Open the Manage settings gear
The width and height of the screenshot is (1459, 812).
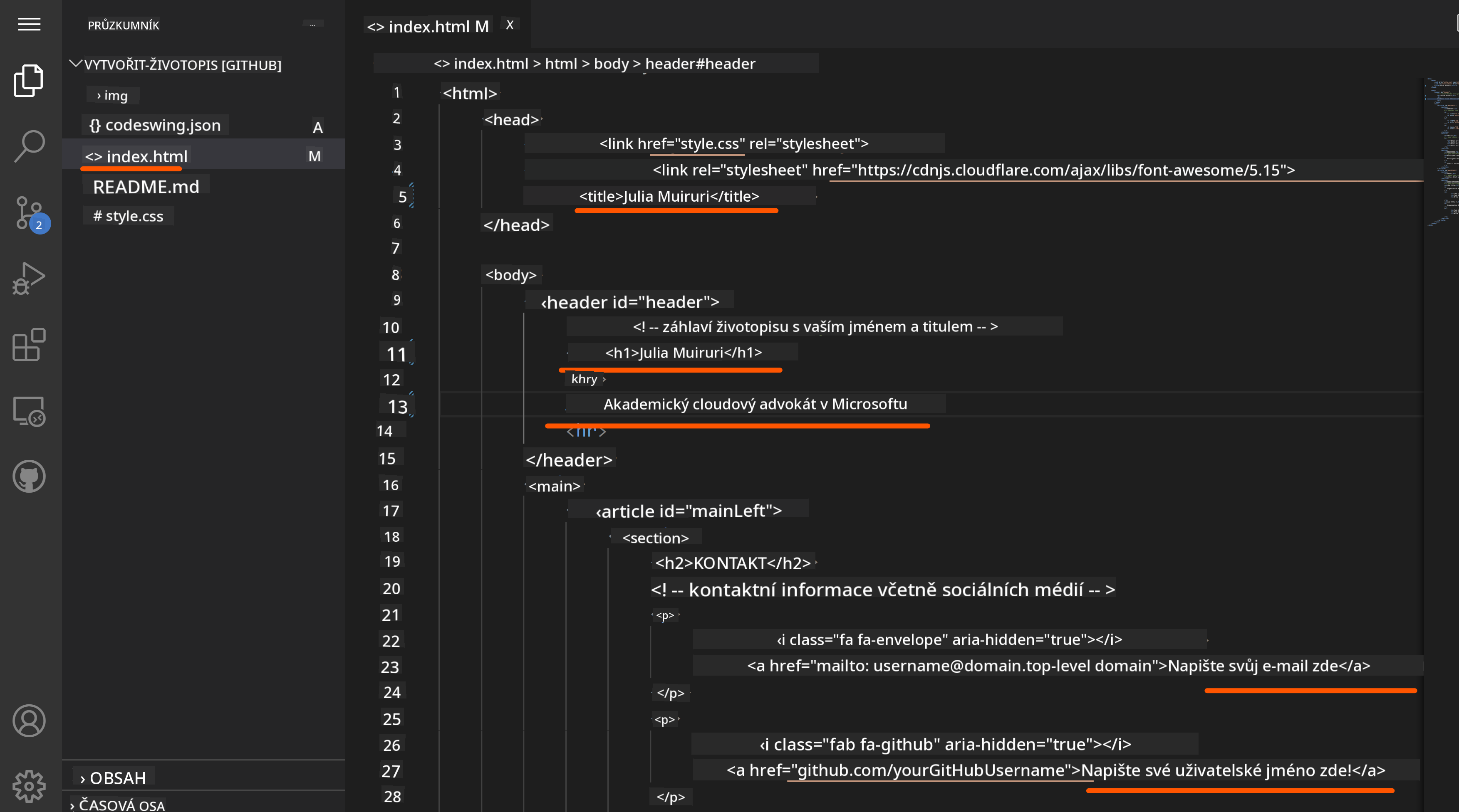pos(28,786)
